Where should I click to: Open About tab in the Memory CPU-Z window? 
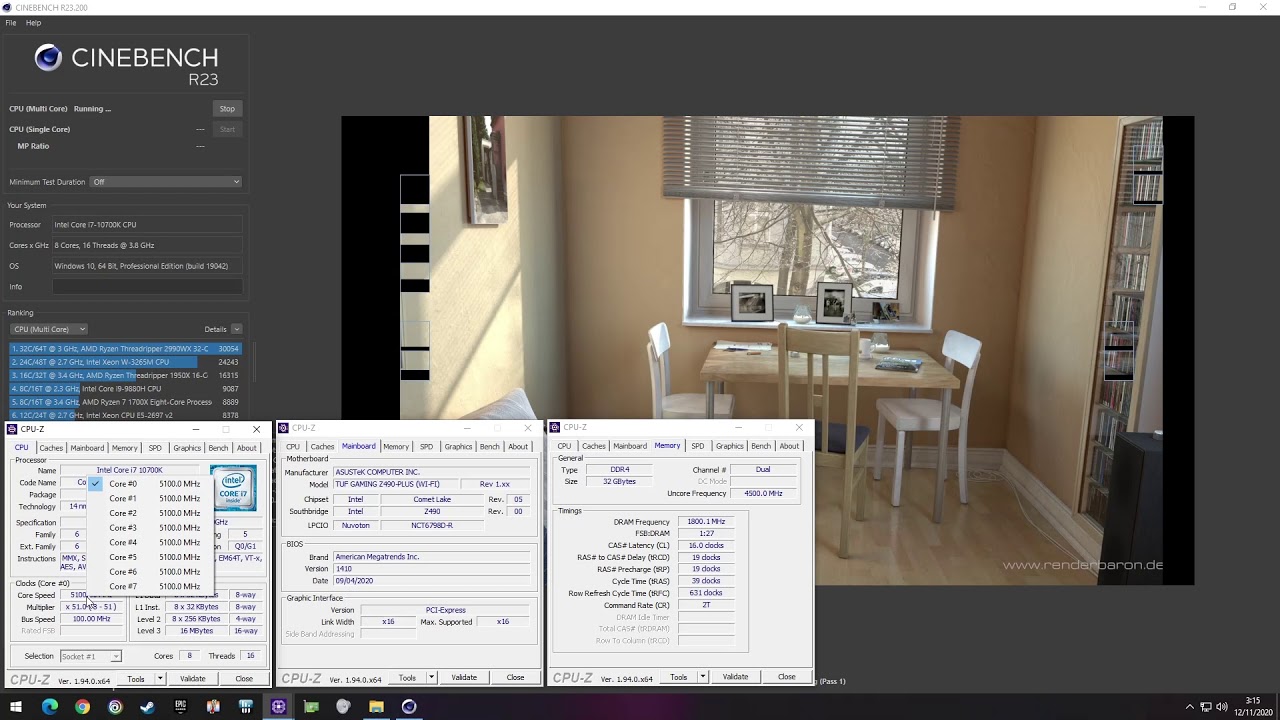tap(789, 446)
